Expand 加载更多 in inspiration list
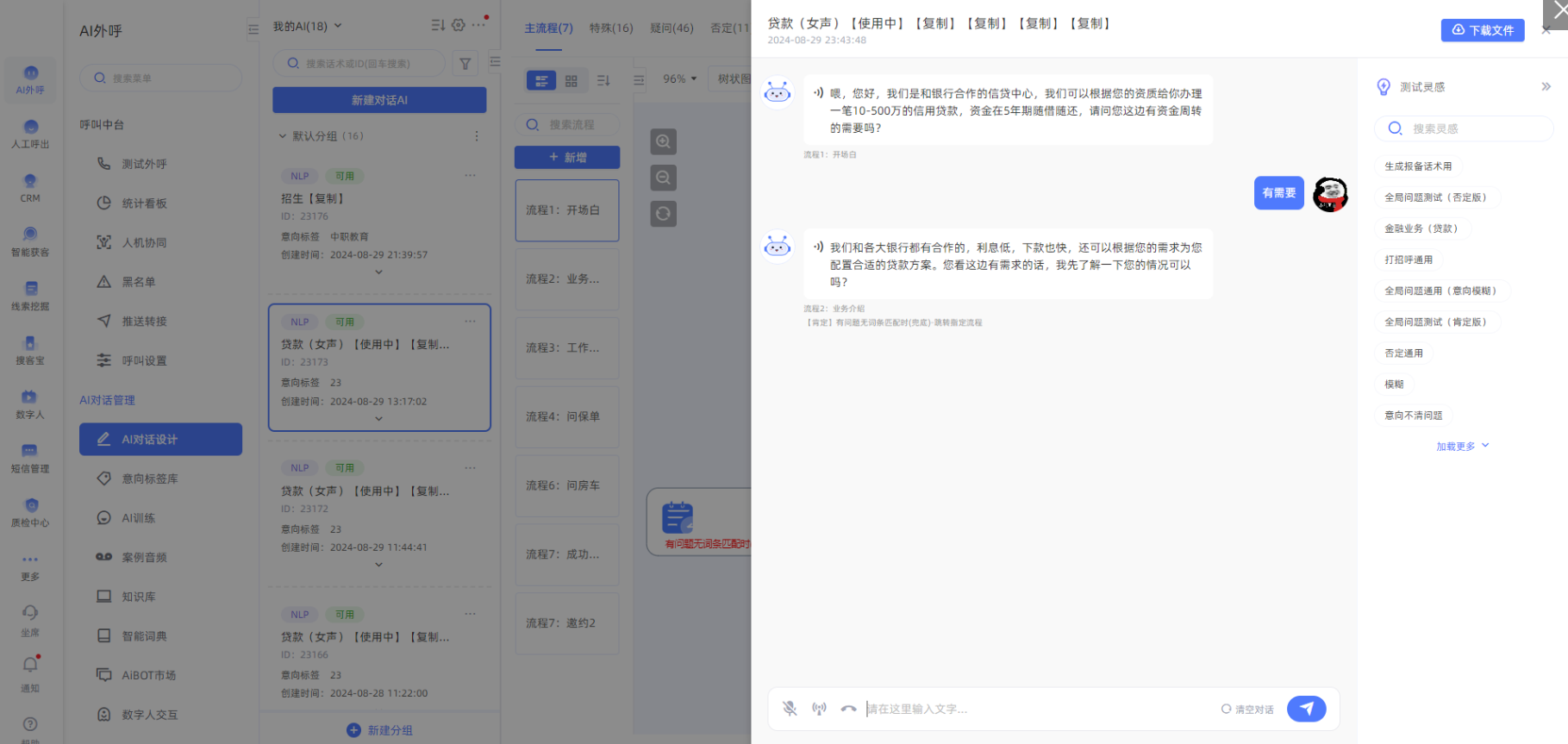This screenshot has width=1568, height=744. [1462, 447]
